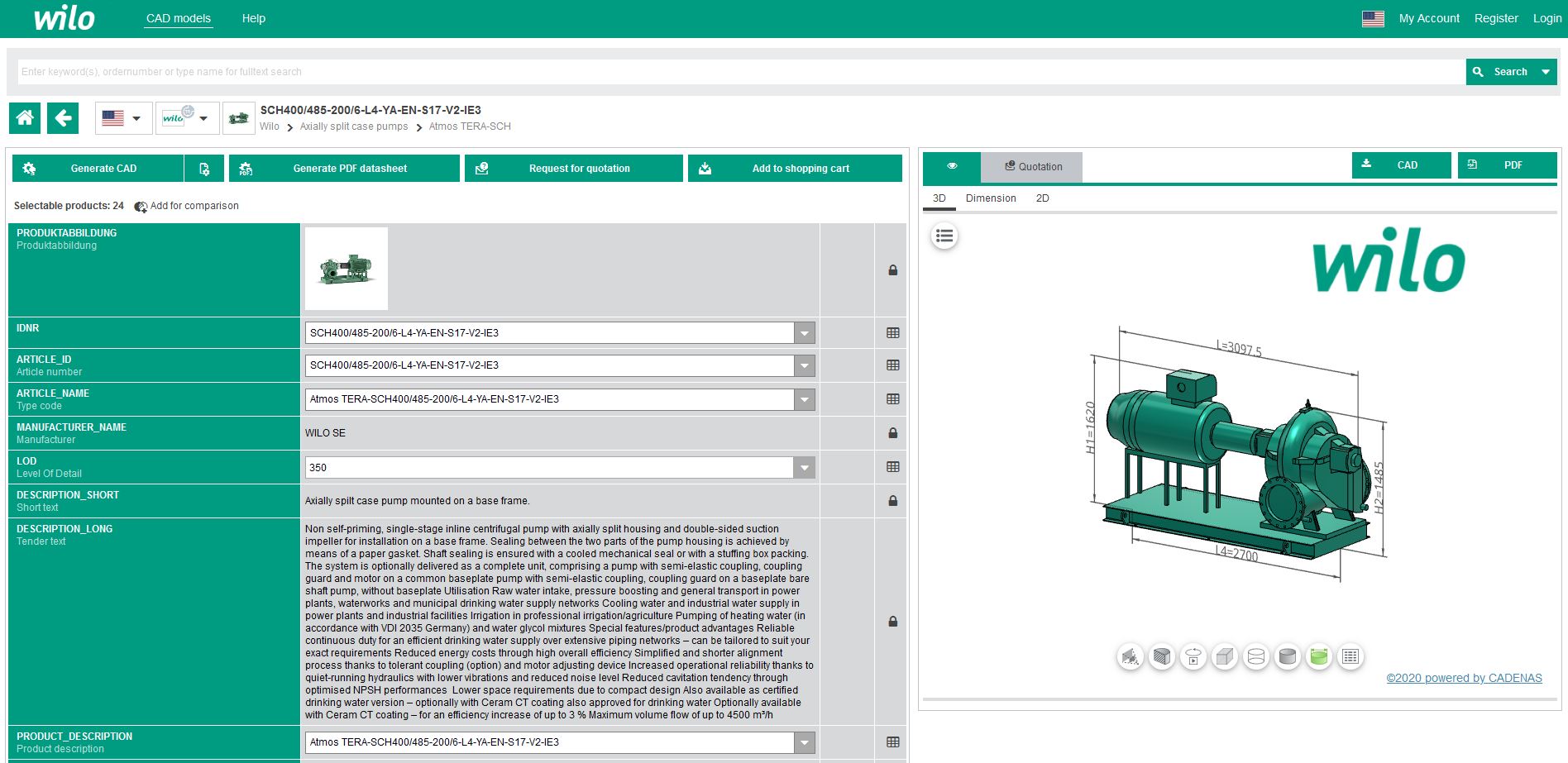Go to the home page icon
Viewport: 1568px width, 763px height.
click(25, 118)
